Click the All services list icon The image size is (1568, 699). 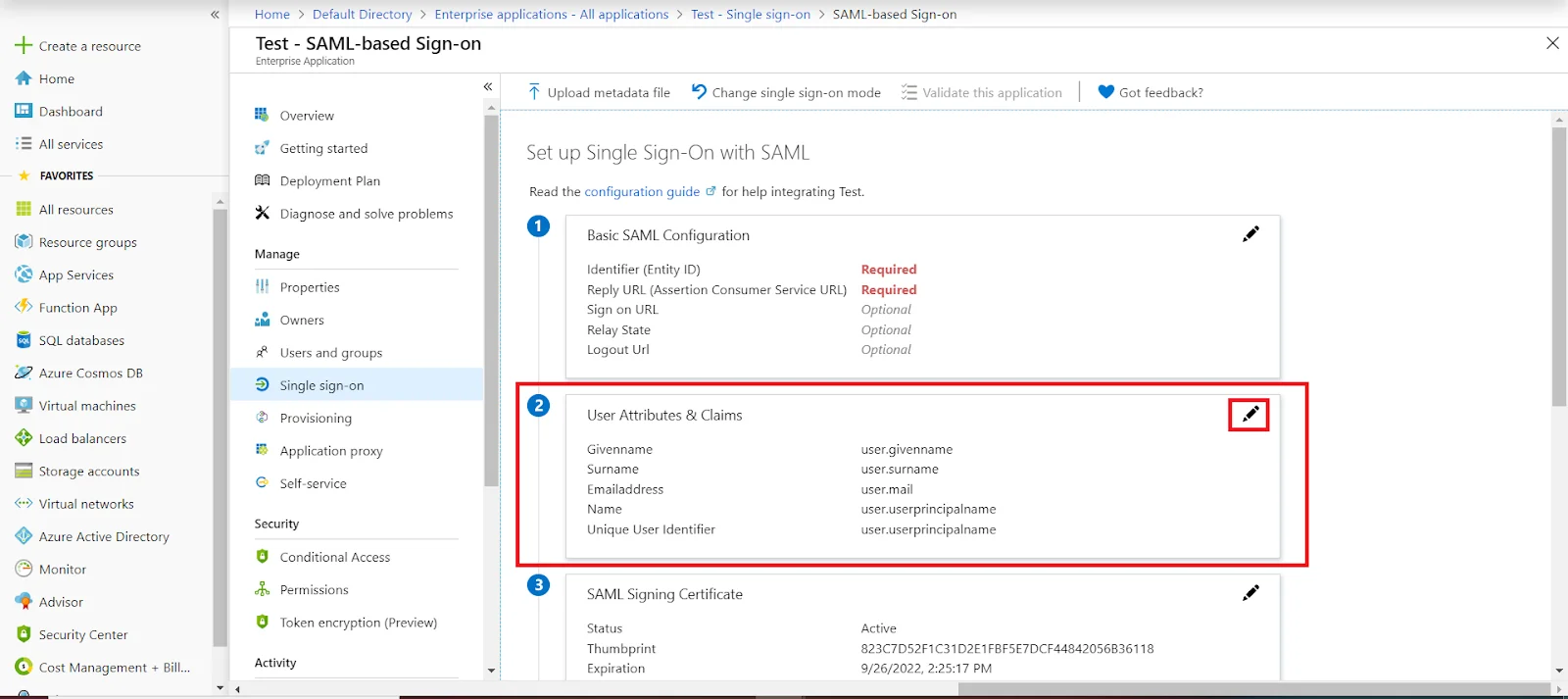click(x=24, y=143)
